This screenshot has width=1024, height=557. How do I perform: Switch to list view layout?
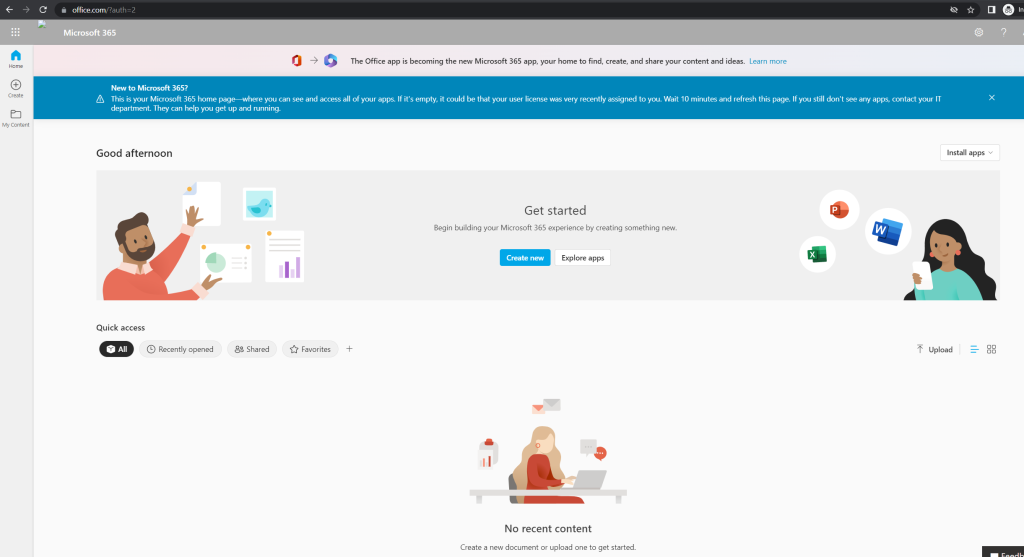click(x=974, y=349)
